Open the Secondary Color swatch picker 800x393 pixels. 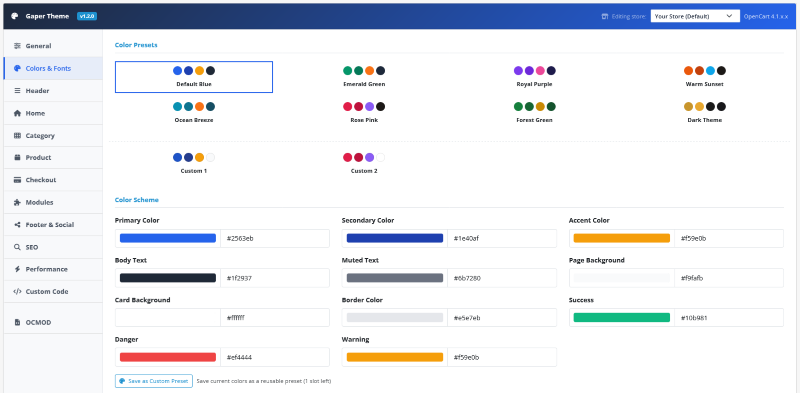pyautogui.click(x=395, y=238)
